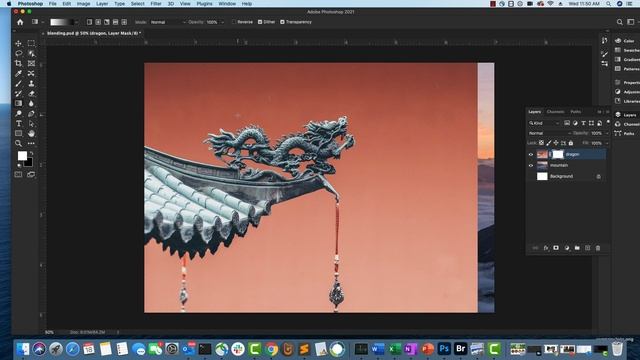Set the background color swatch
The image size is (640, 360).
click(29, 163)
